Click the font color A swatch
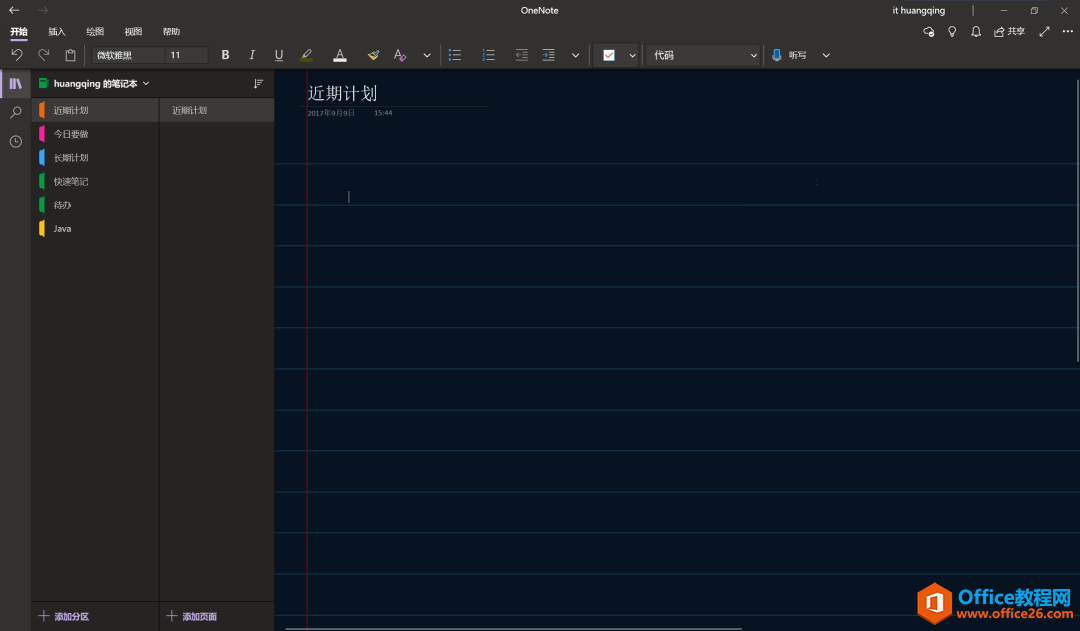 coord(340,55)
